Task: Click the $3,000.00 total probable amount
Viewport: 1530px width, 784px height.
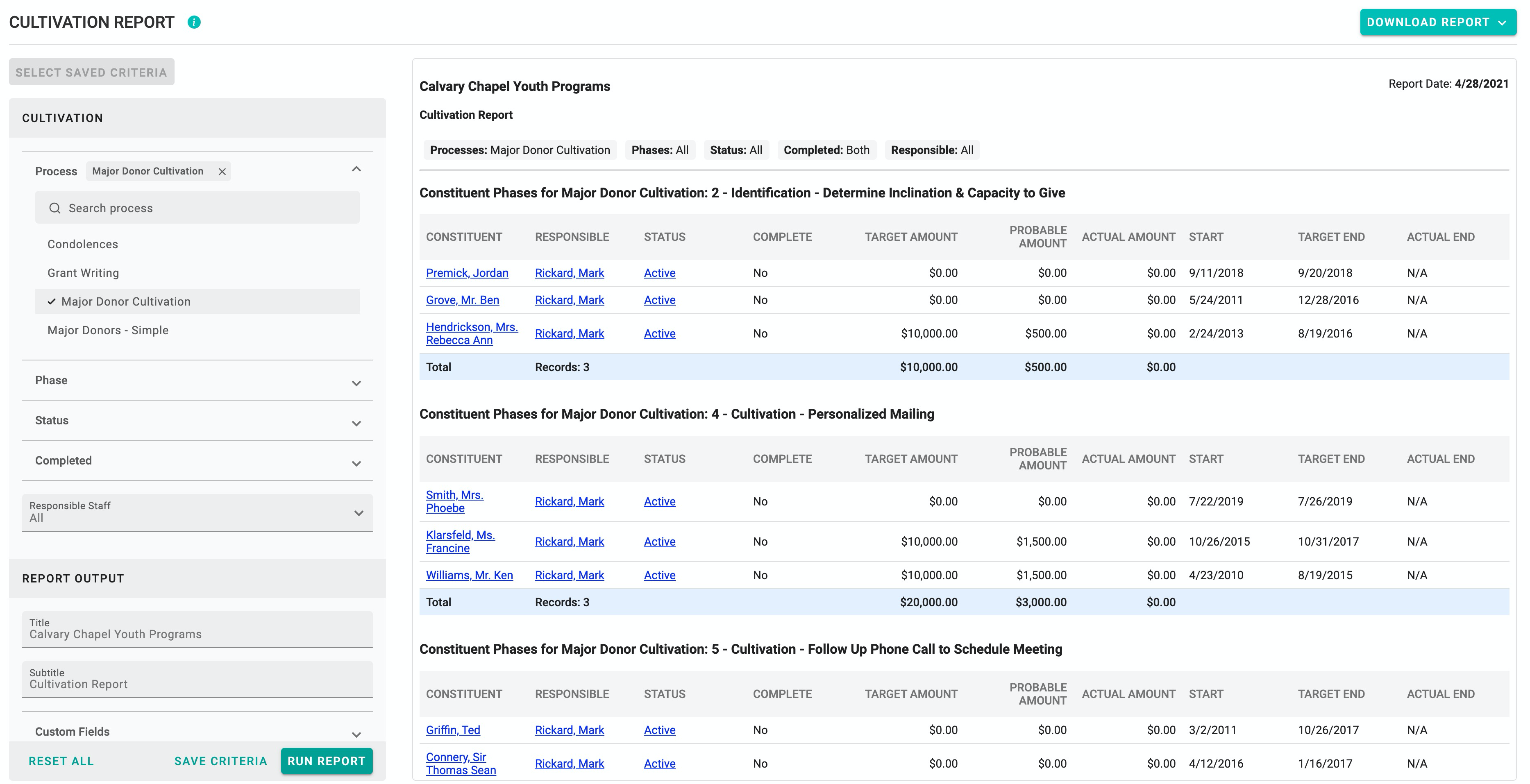Action: tap(1041, 602)
